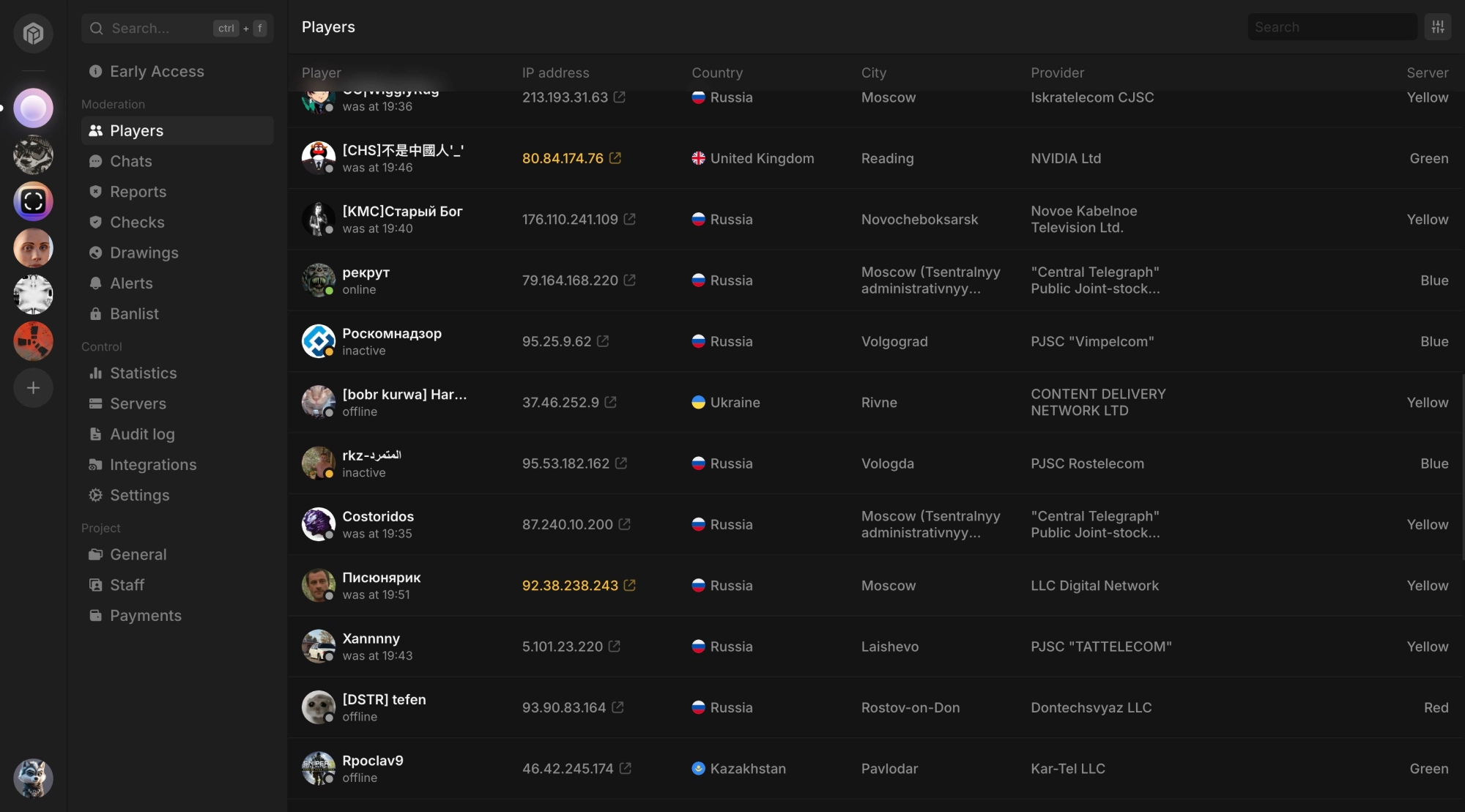This screenshot has width=1465, height=812.
Task: Click the Integrations sidebar item
Action: [x=152, y=465]
